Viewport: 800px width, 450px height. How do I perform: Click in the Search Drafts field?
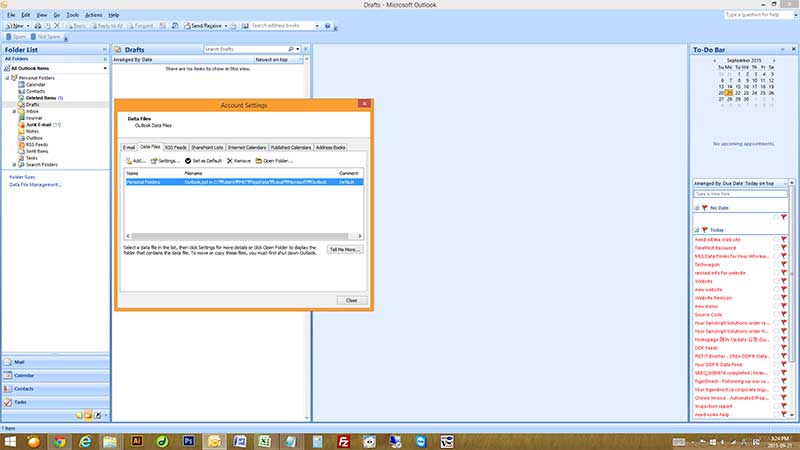coord(245,49)
